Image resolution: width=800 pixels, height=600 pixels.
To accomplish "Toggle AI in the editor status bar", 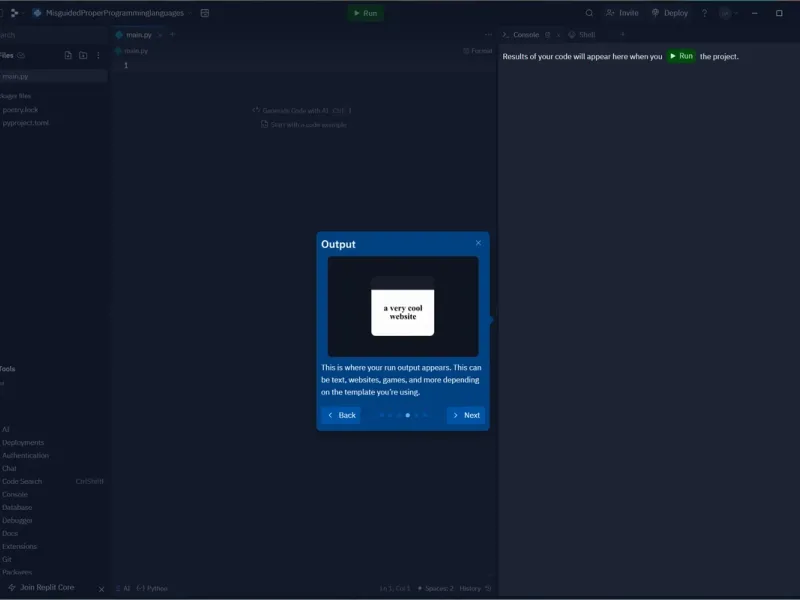I will 123,588.
